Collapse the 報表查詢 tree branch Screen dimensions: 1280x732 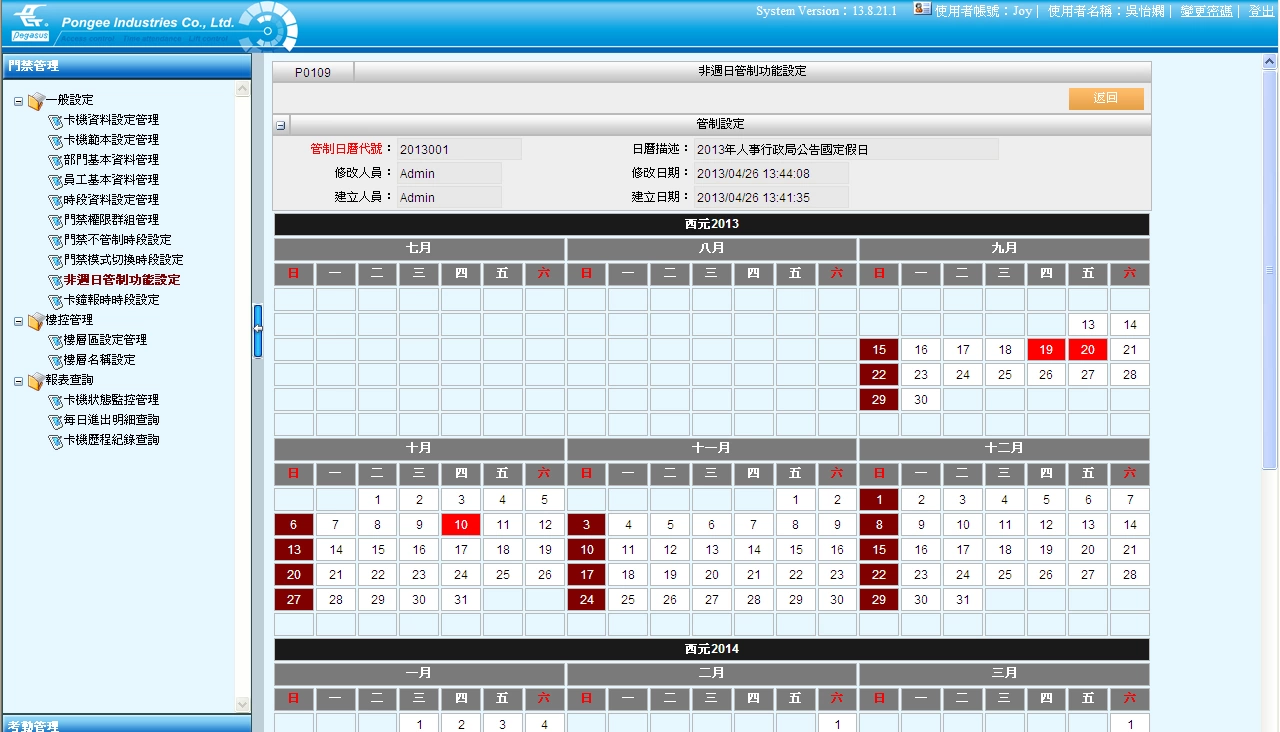point(17,379)
